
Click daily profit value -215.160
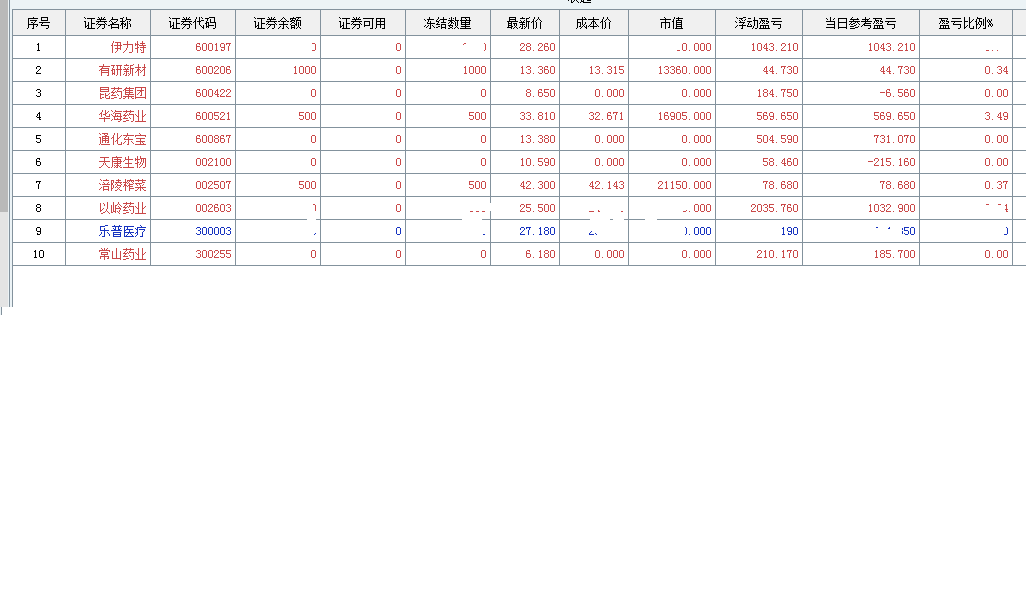(x=892, y=162)
